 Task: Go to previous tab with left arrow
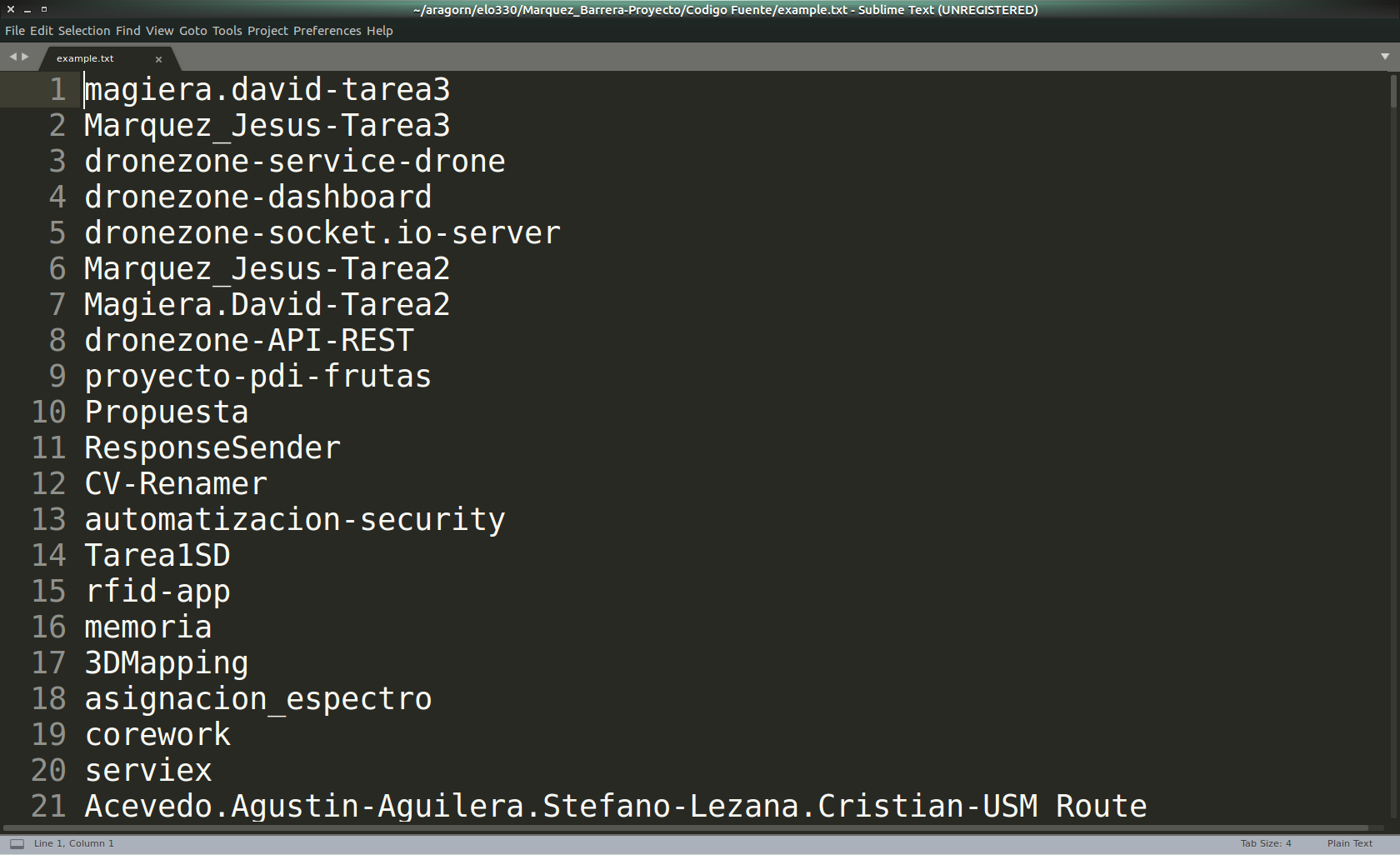[x=12, y=57]
